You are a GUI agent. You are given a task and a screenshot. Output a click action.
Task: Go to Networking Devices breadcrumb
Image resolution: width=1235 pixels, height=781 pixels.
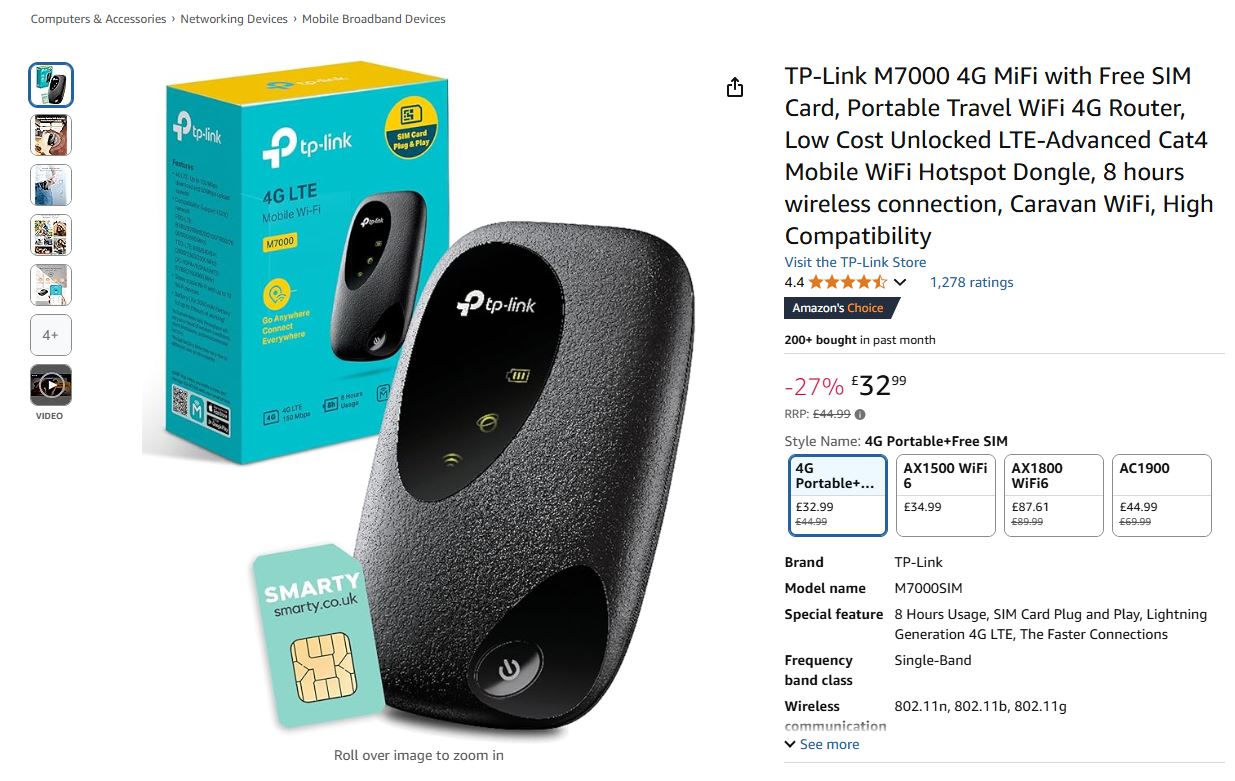click(234, 19)
